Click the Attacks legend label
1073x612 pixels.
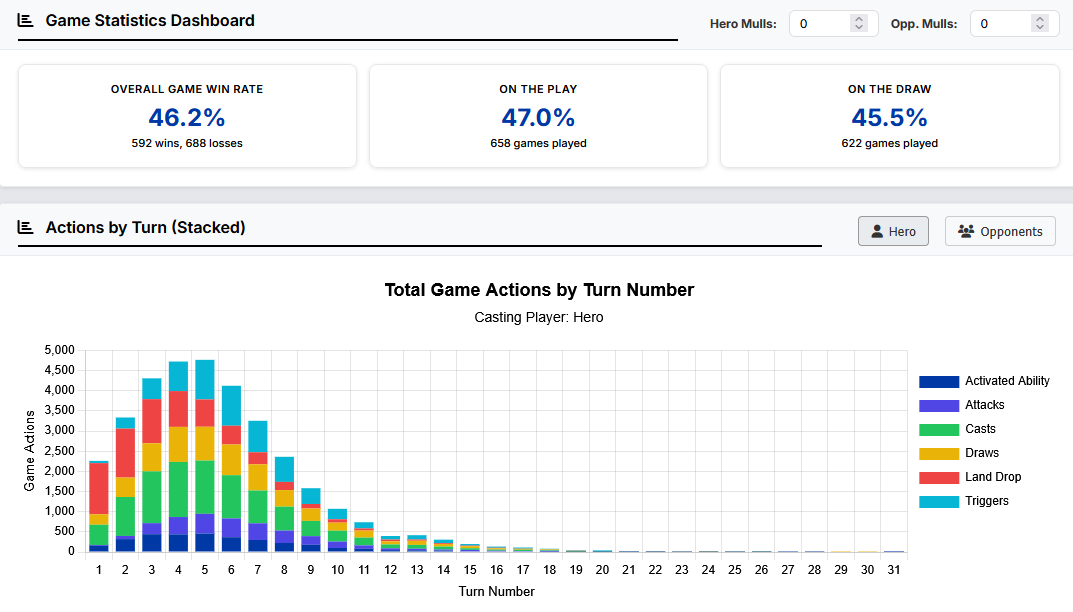tap(985, 405)
